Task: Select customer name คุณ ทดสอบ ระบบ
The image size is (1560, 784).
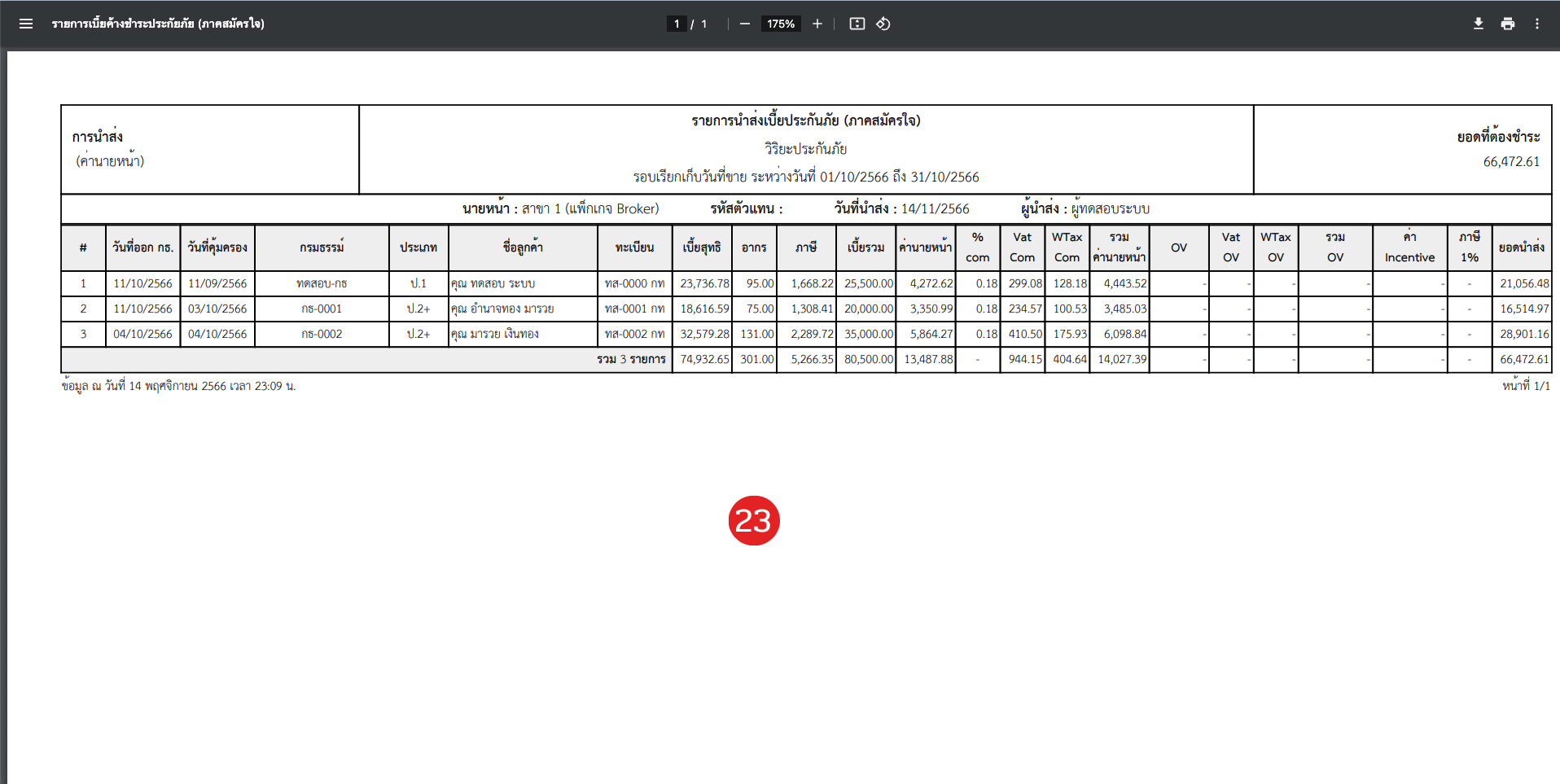Action: [493, 283]
